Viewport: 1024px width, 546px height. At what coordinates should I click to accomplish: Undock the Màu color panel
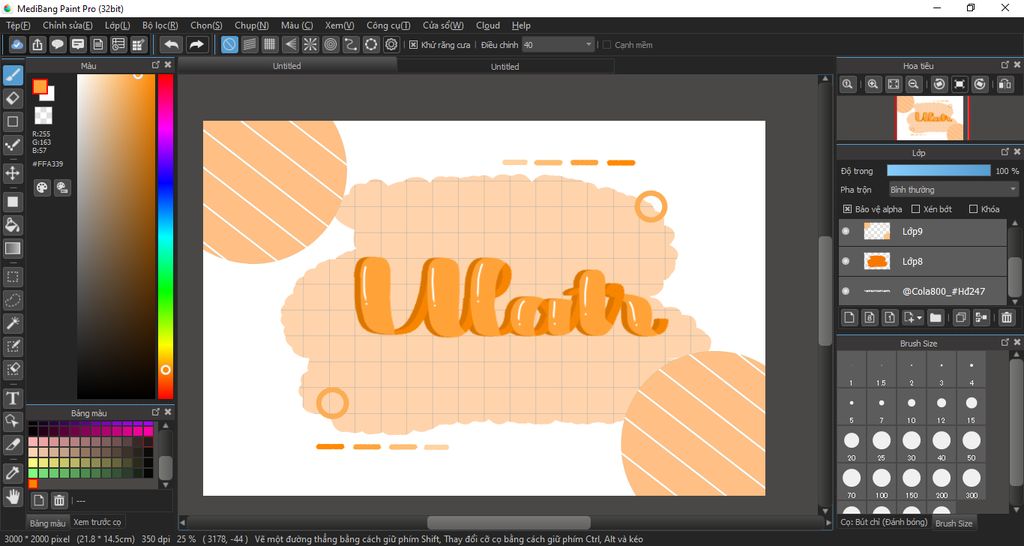pyautogui.click(x=155, y=65)
